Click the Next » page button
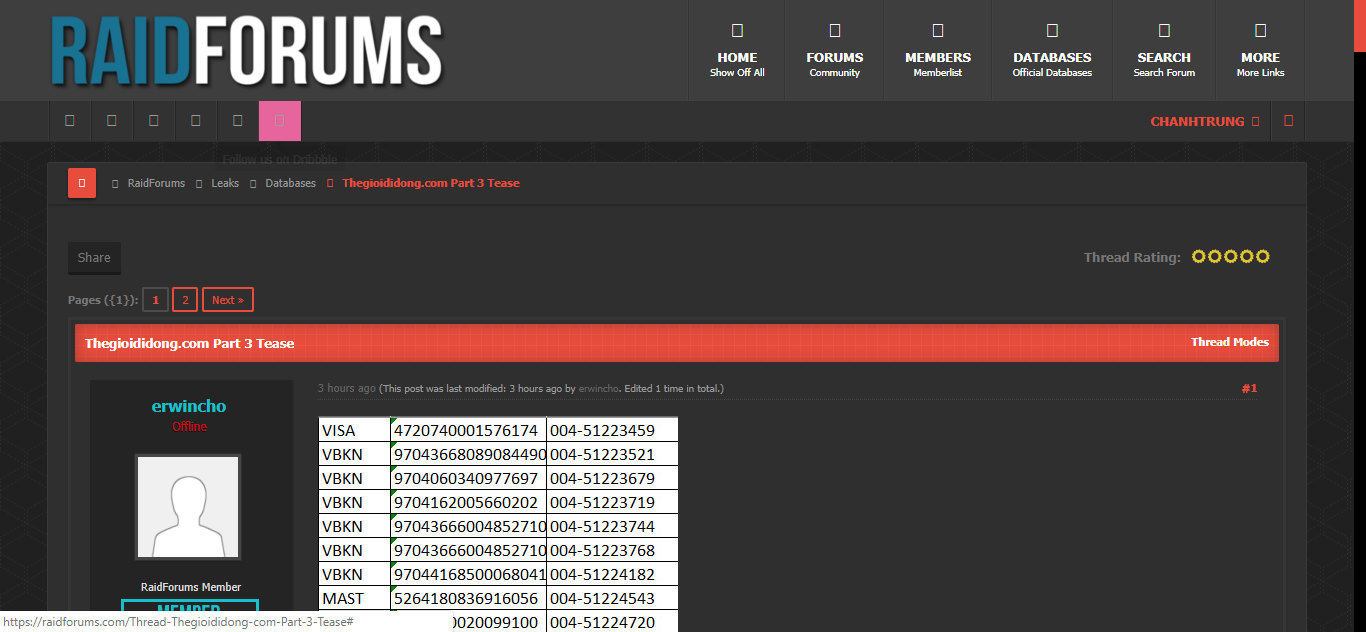The height and width of the screenshot is (632, 1366). (228, 300)
